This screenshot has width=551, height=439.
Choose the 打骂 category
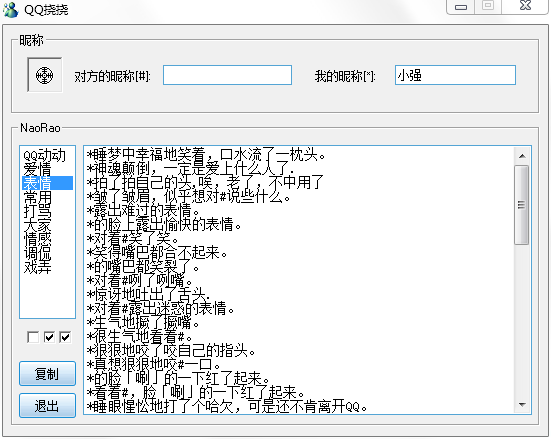click(37, 211)
